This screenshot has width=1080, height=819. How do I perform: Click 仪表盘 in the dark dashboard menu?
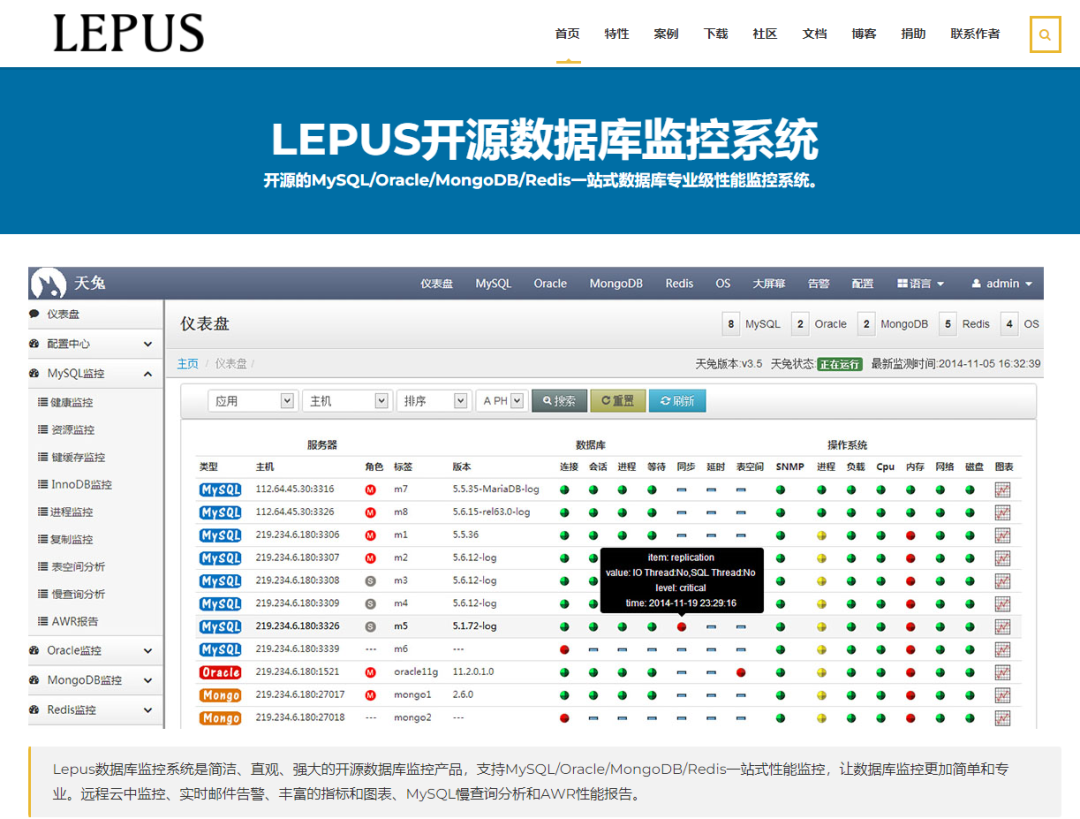coord(437,284)
